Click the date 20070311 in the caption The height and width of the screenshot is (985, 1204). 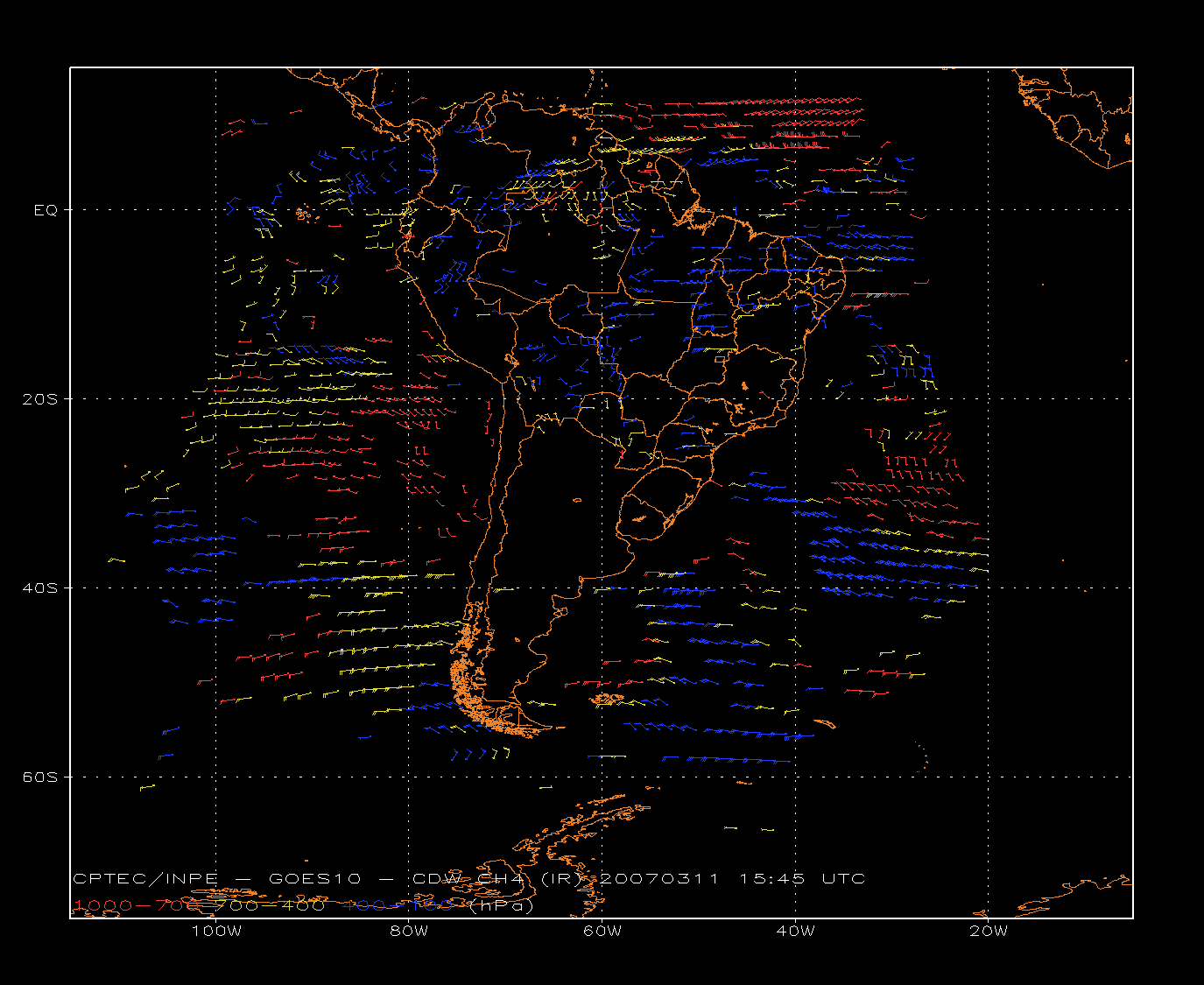[x=659, y=878]
